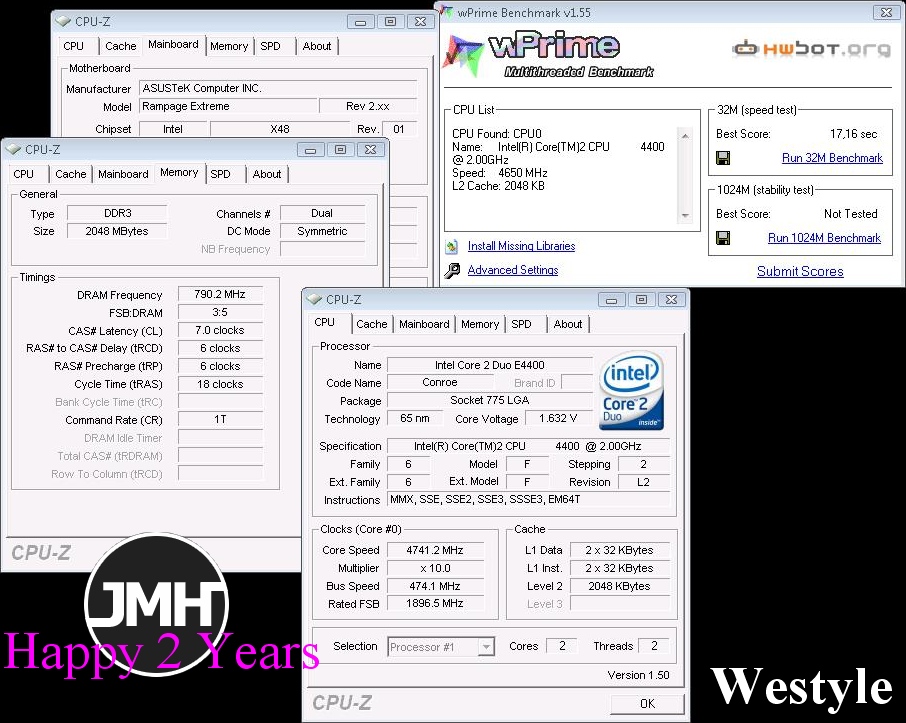
Task: Open the Mainboard tab in the Memory window
Action: click(x=123, y=174)
